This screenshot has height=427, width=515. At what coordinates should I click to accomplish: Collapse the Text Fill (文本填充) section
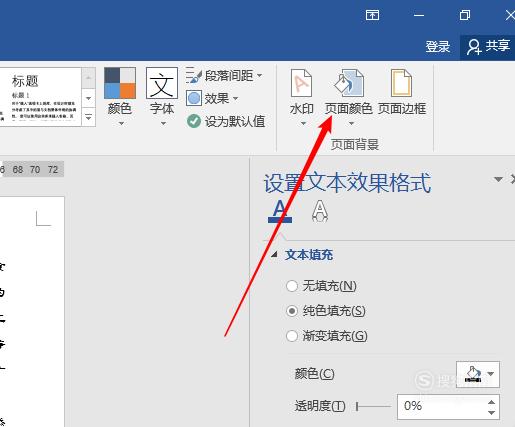coord(274,255)
